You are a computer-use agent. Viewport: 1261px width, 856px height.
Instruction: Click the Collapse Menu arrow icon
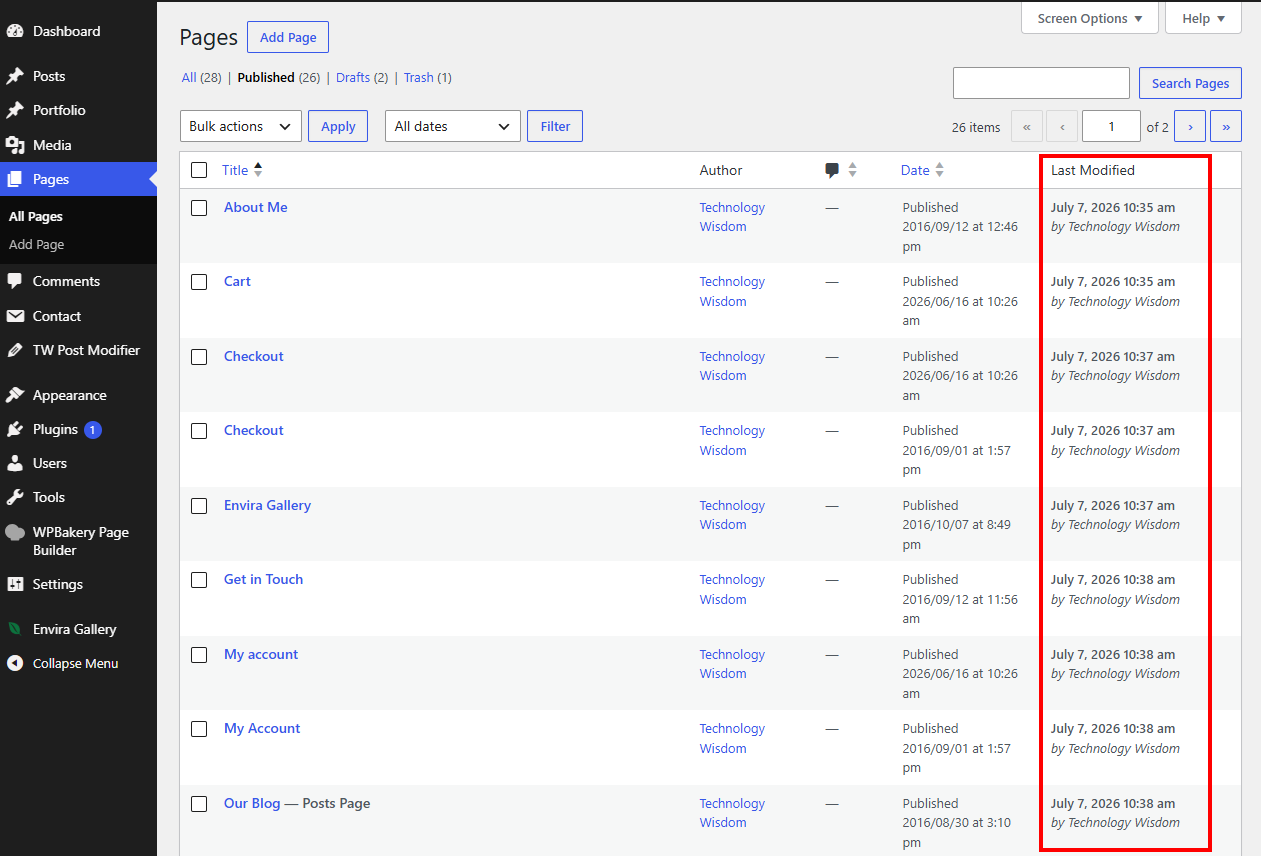pyautogui.click(x=15, y=663)
